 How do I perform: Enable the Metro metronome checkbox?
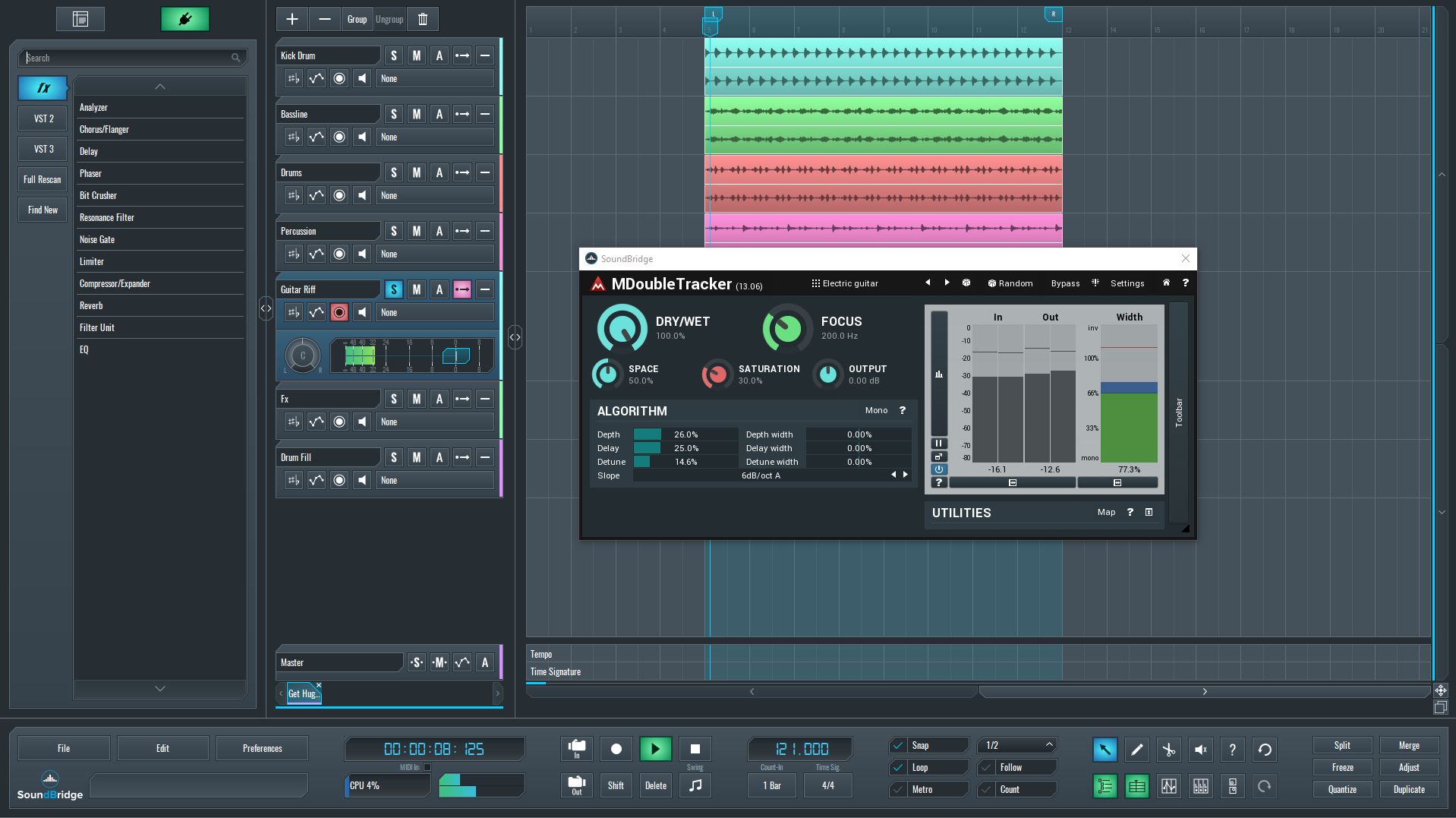(898, 789)
